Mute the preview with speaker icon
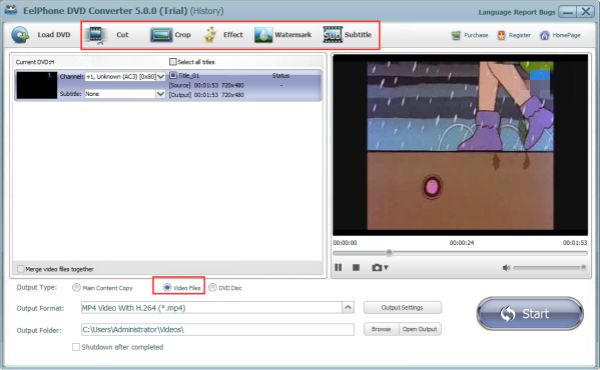This screenshot has height=370, width=600. coord(506,268)
